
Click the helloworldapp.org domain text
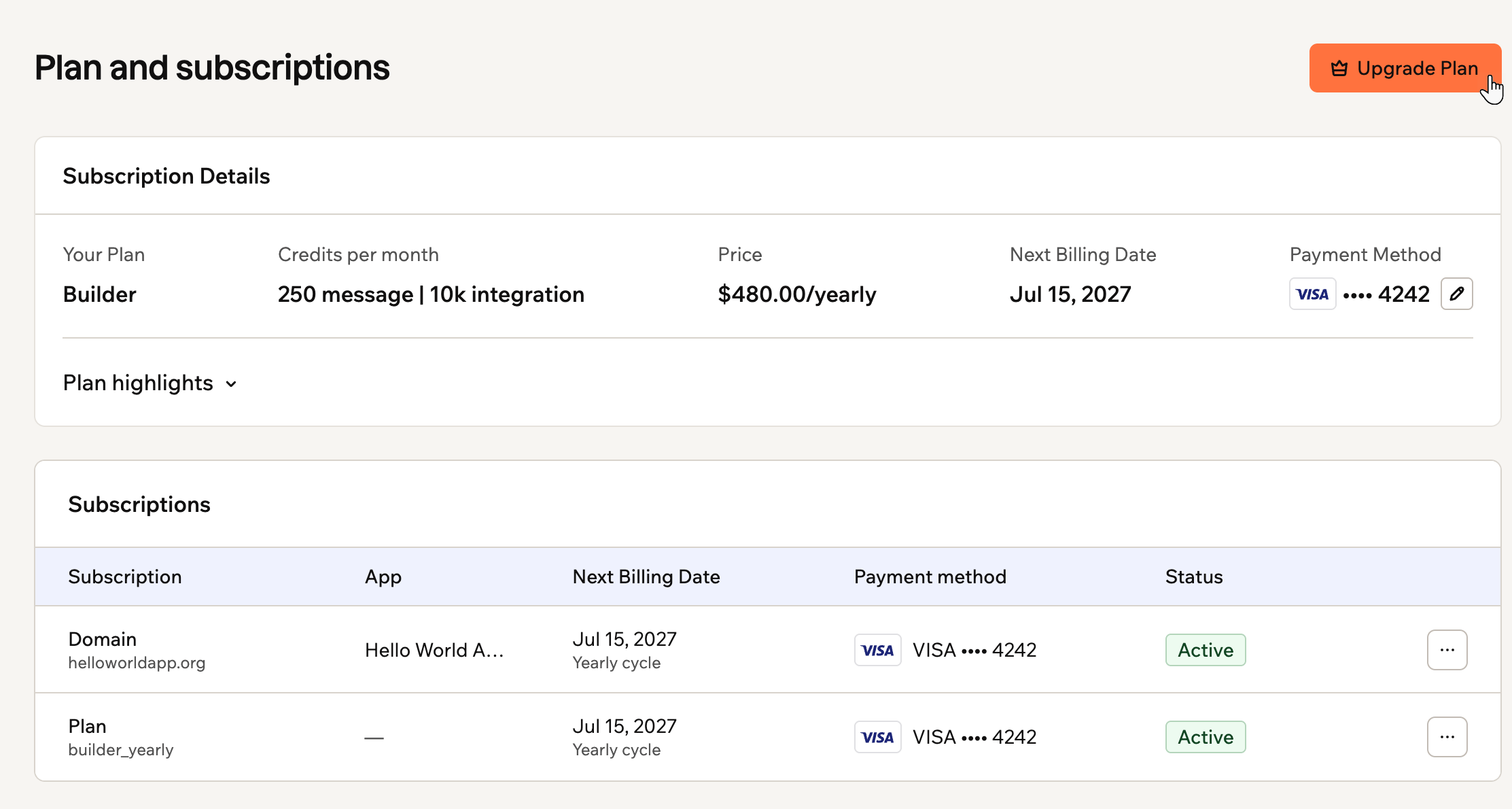pyautogui.click(x=137, y=663)
